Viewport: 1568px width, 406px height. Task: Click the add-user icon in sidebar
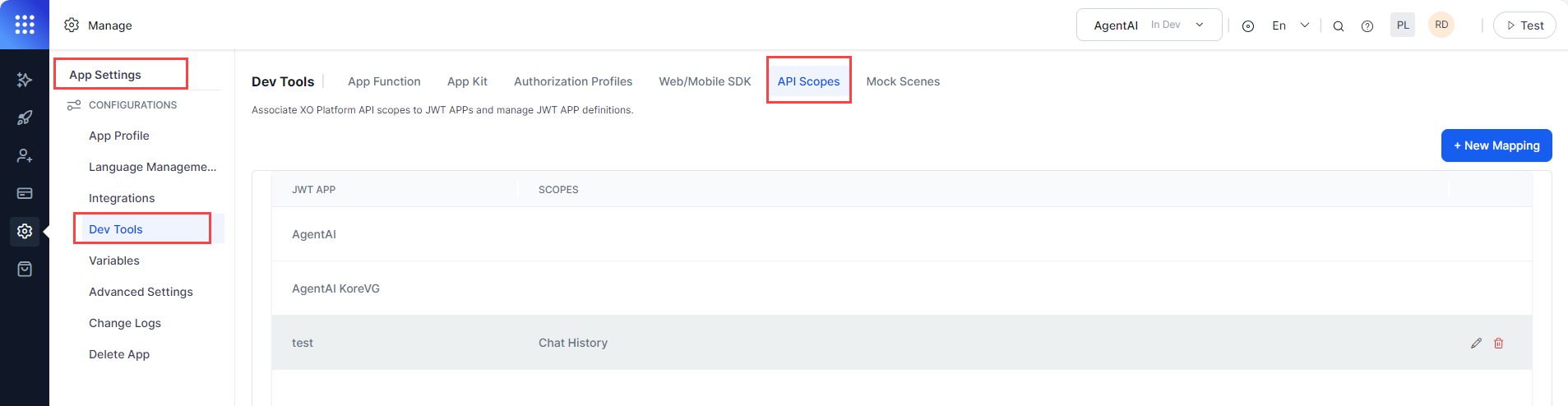(x=25, y=155)
